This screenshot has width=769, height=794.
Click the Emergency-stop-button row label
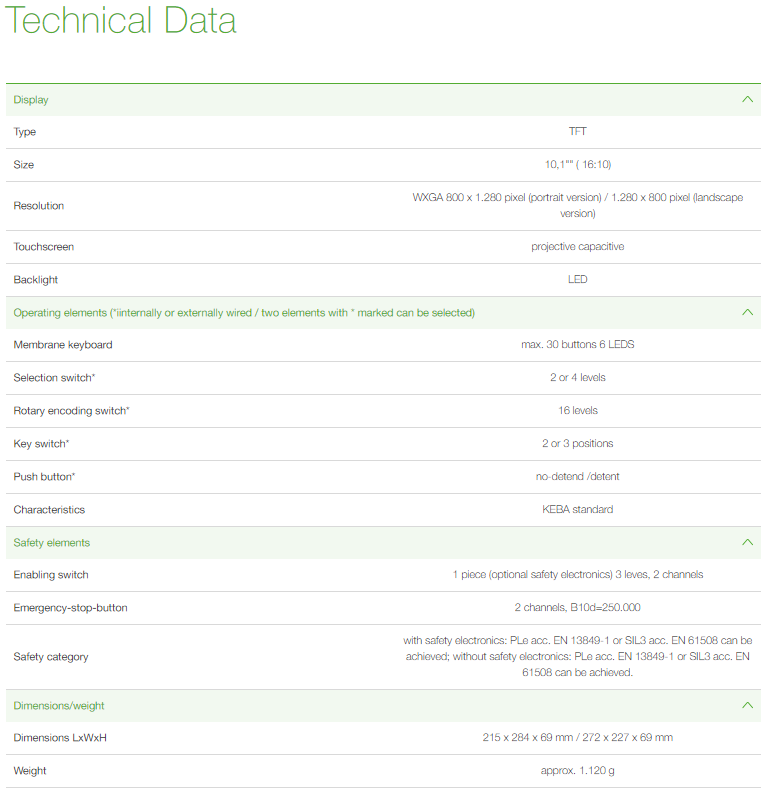click(x=70, y=608)
